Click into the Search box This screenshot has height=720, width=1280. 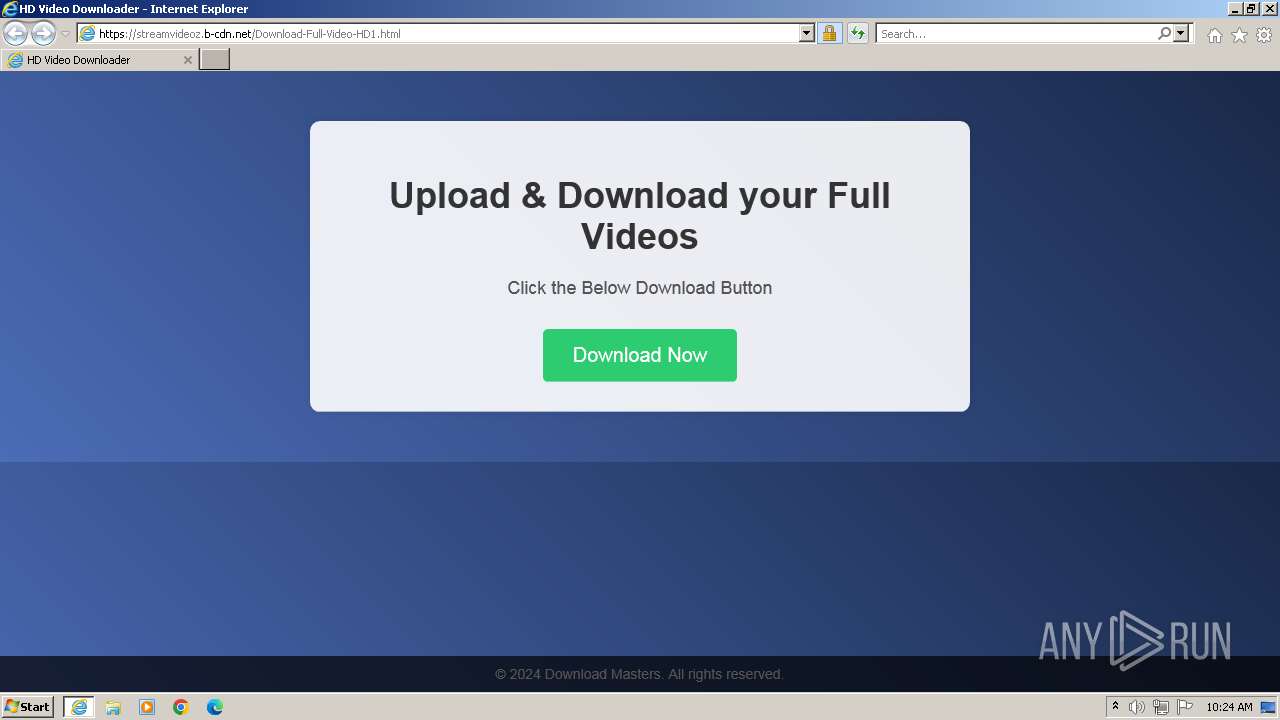tap(1015, 33)
